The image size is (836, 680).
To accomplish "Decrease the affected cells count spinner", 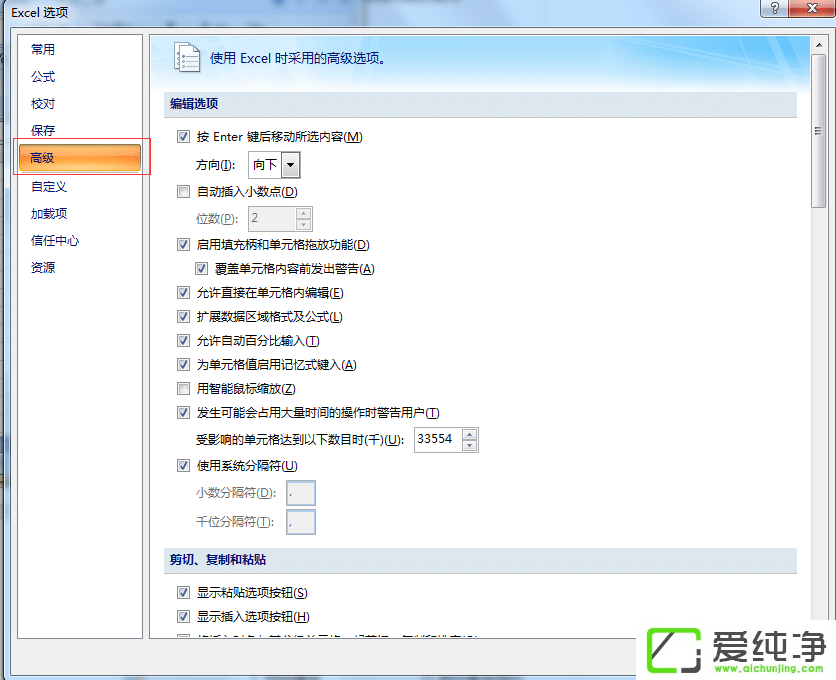I will [469, 445].
